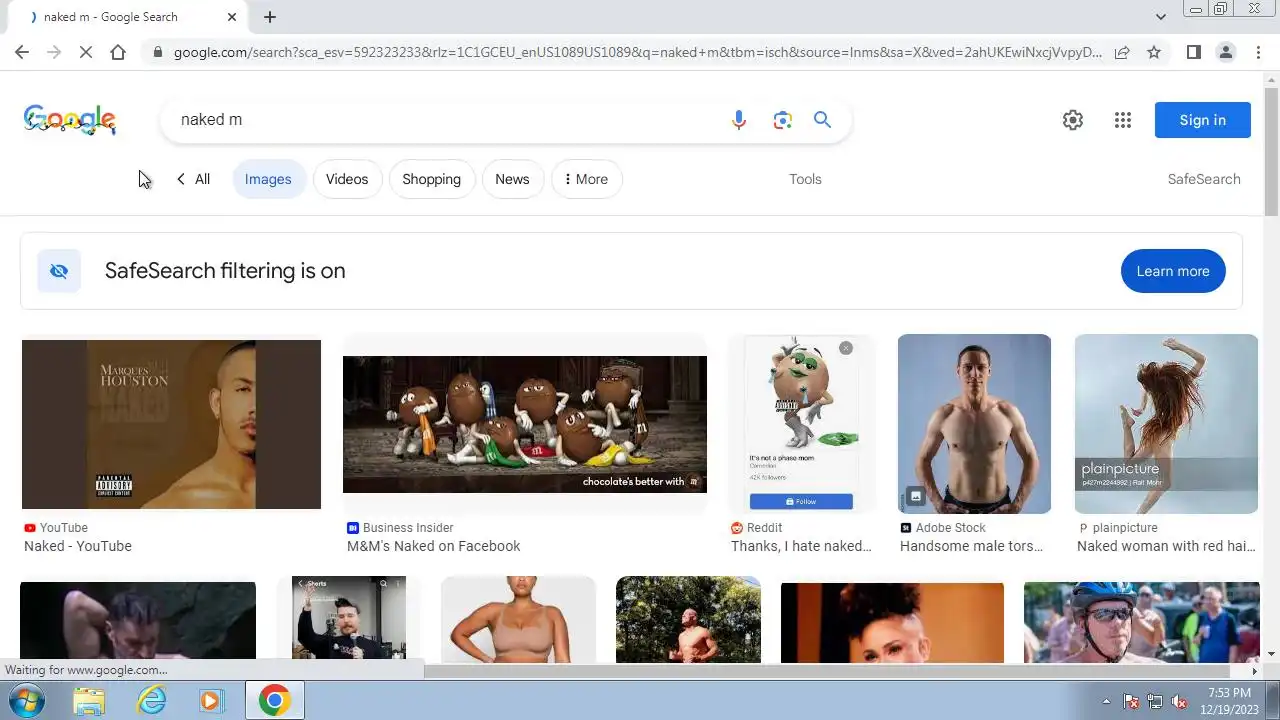Open a new browser tab
Image resolution: width=1280 pixels, height=720 pixels.
point(270,17)
